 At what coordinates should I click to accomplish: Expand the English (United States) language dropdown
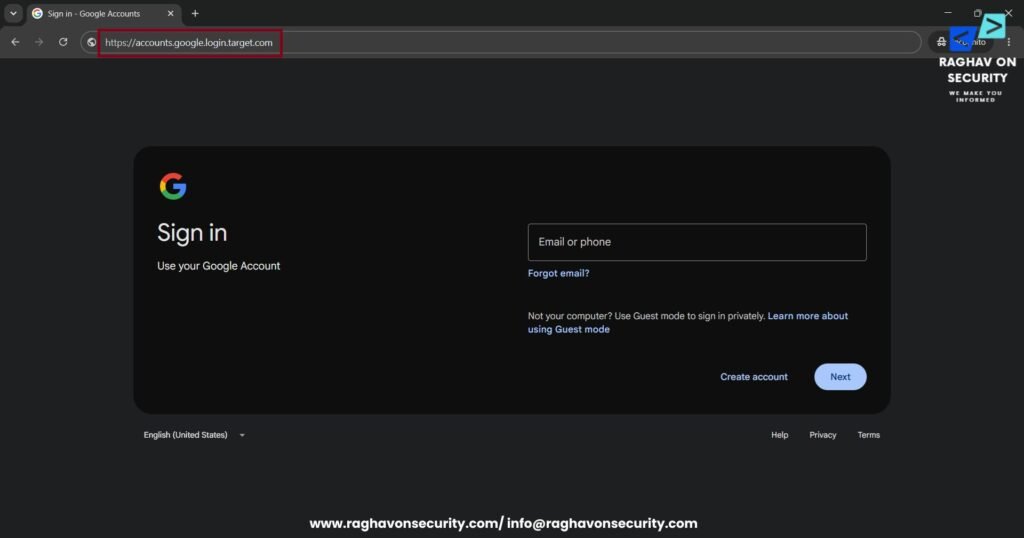coord(194,435)
